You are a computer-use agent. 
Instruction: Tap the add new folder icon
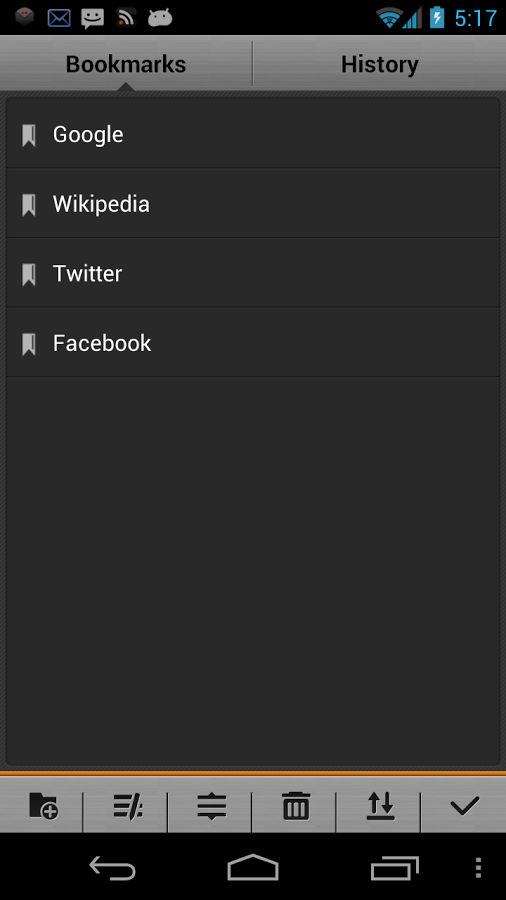[43, 806]
